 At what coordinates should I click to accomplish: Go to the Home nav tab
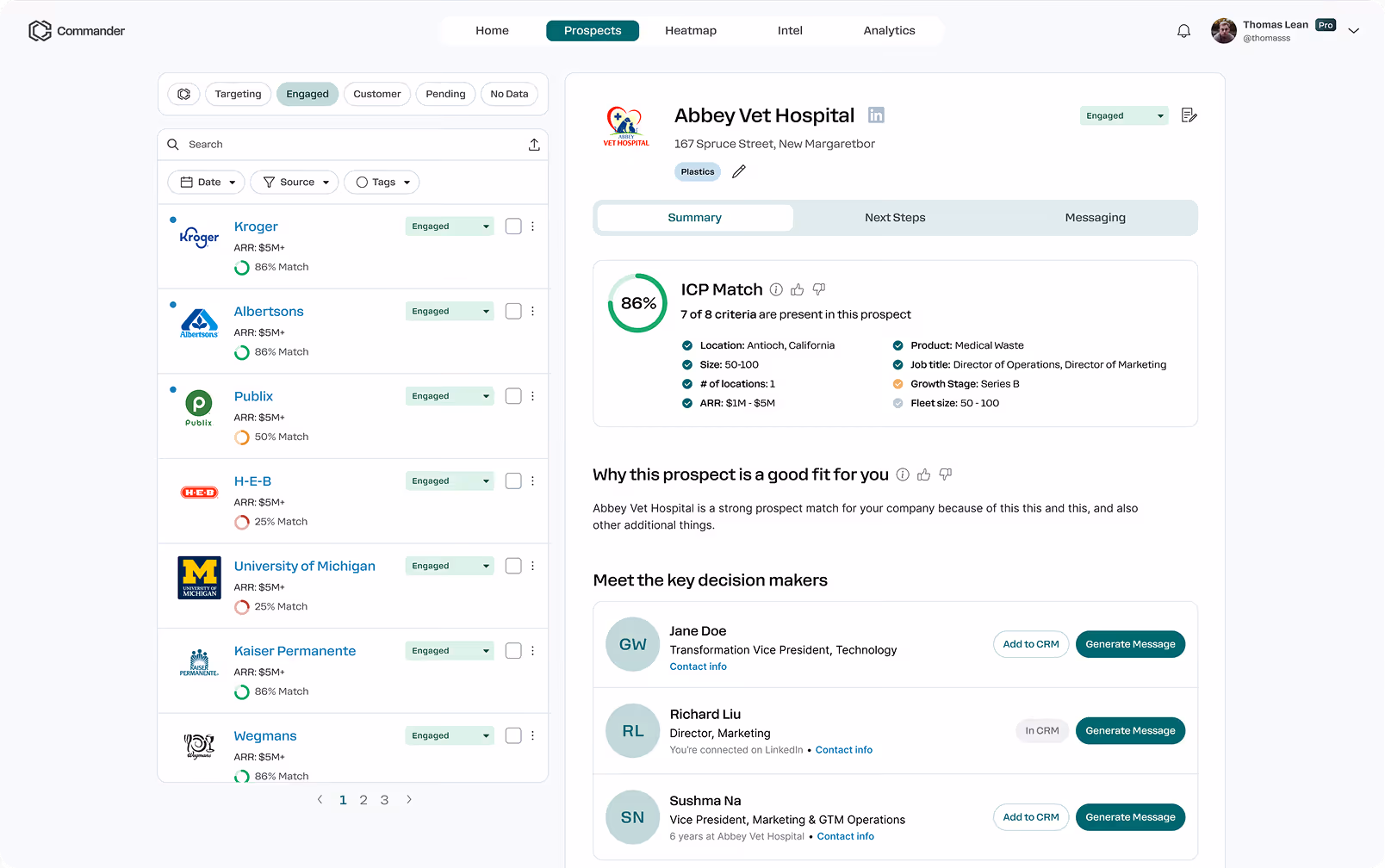(492, 31)
